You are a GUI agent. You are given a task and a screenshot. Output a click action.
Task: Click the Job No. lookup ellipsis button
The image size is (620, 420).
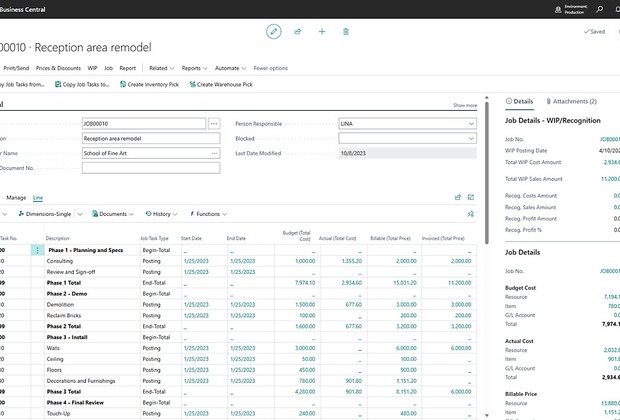tap(214, 124)
